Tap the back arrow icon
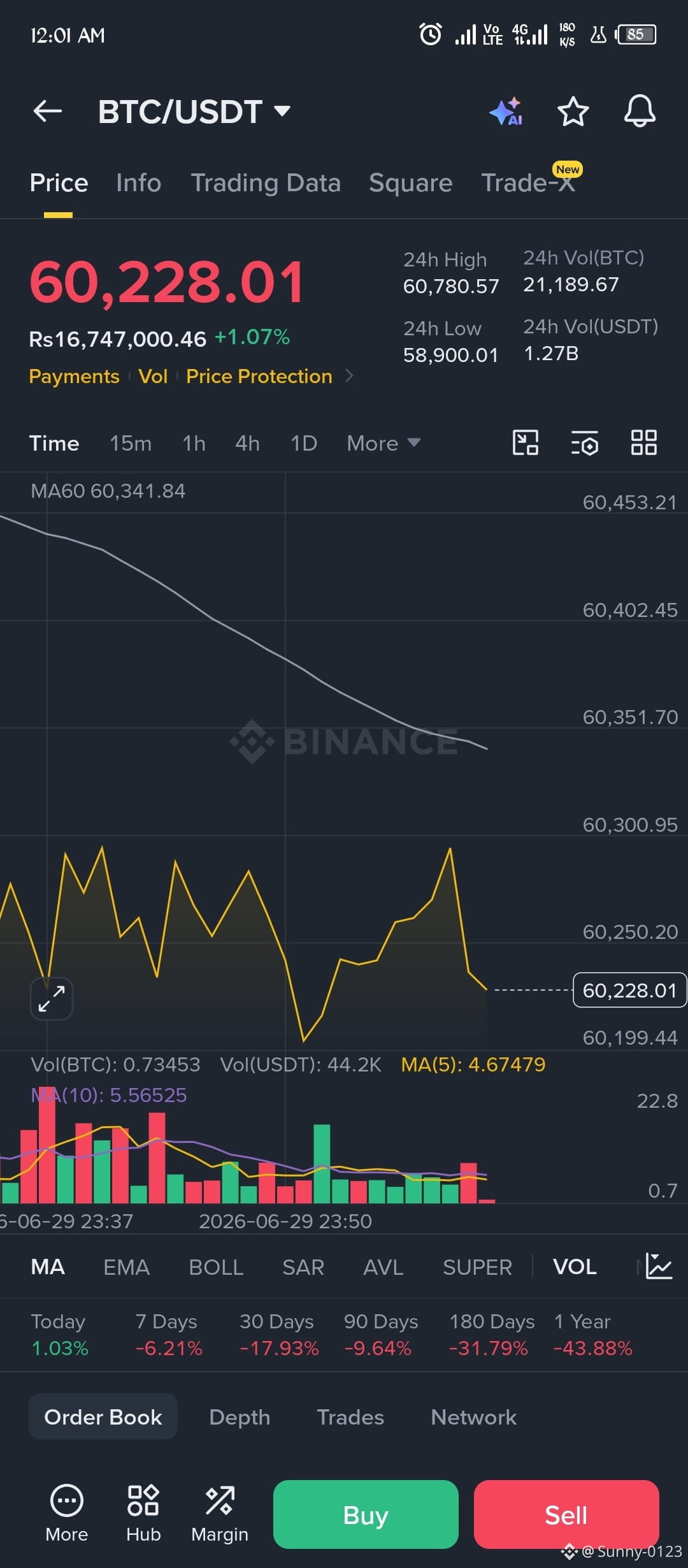 [x=48, y=112]
